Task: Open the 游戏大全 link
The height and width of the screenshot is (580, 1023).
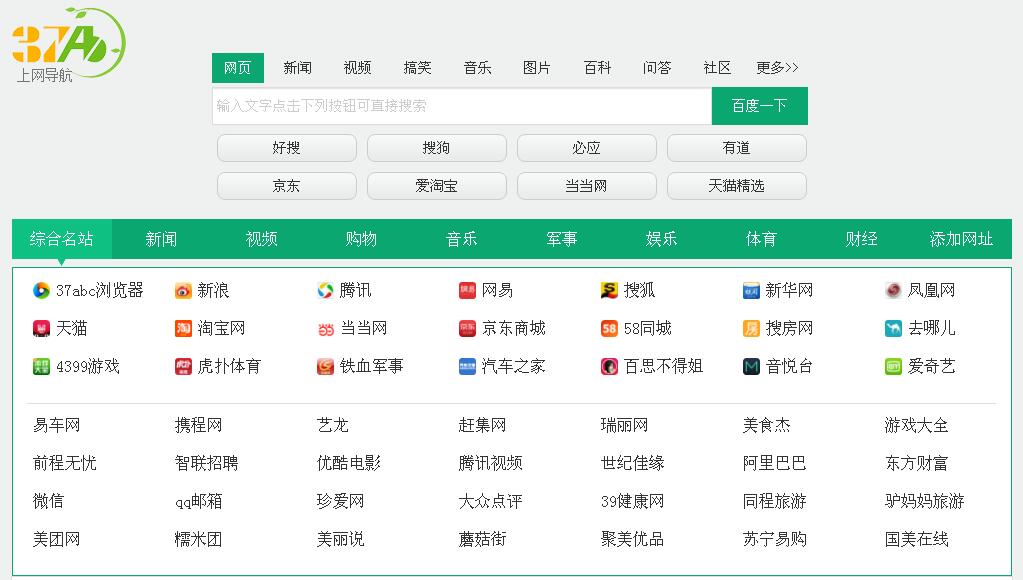Action: click(917, 425)
